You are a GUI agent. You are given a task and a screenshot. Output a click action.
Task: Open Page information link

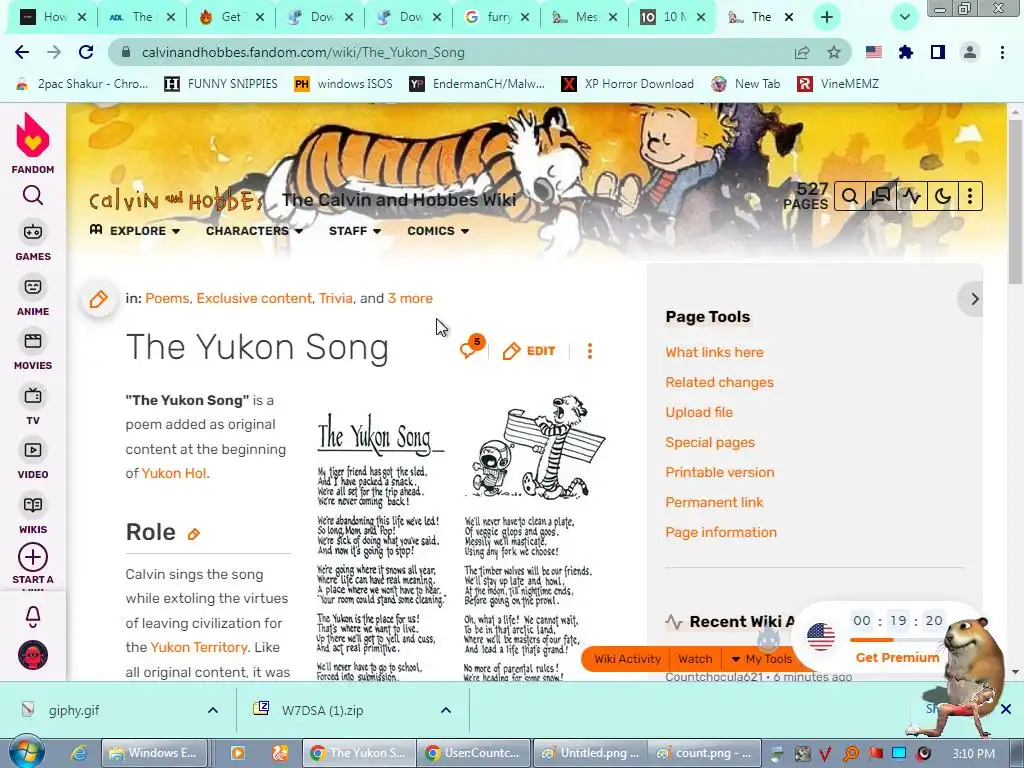tap(721, 532)
